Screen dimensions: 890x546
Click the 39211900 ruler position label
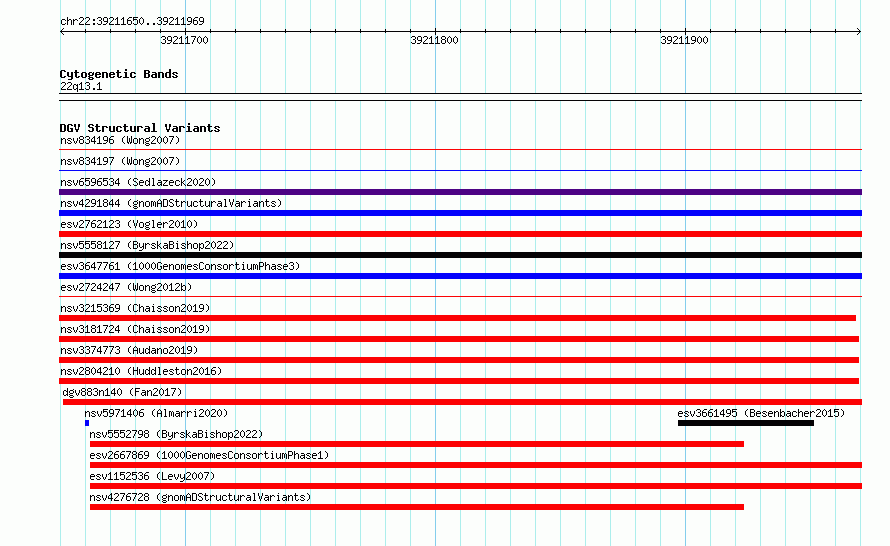[684, 40]
